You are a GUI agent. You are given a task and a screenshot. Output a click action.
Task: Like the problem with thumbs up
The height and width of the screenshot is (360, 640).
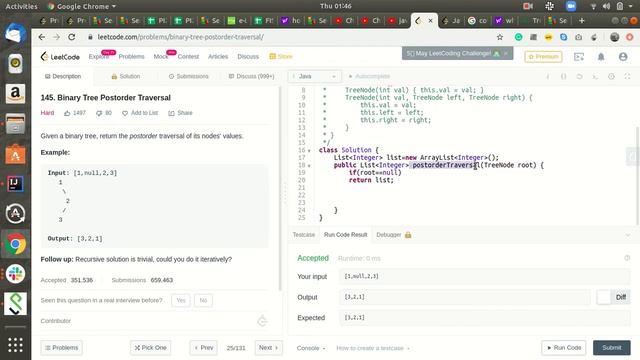(67, 113)
